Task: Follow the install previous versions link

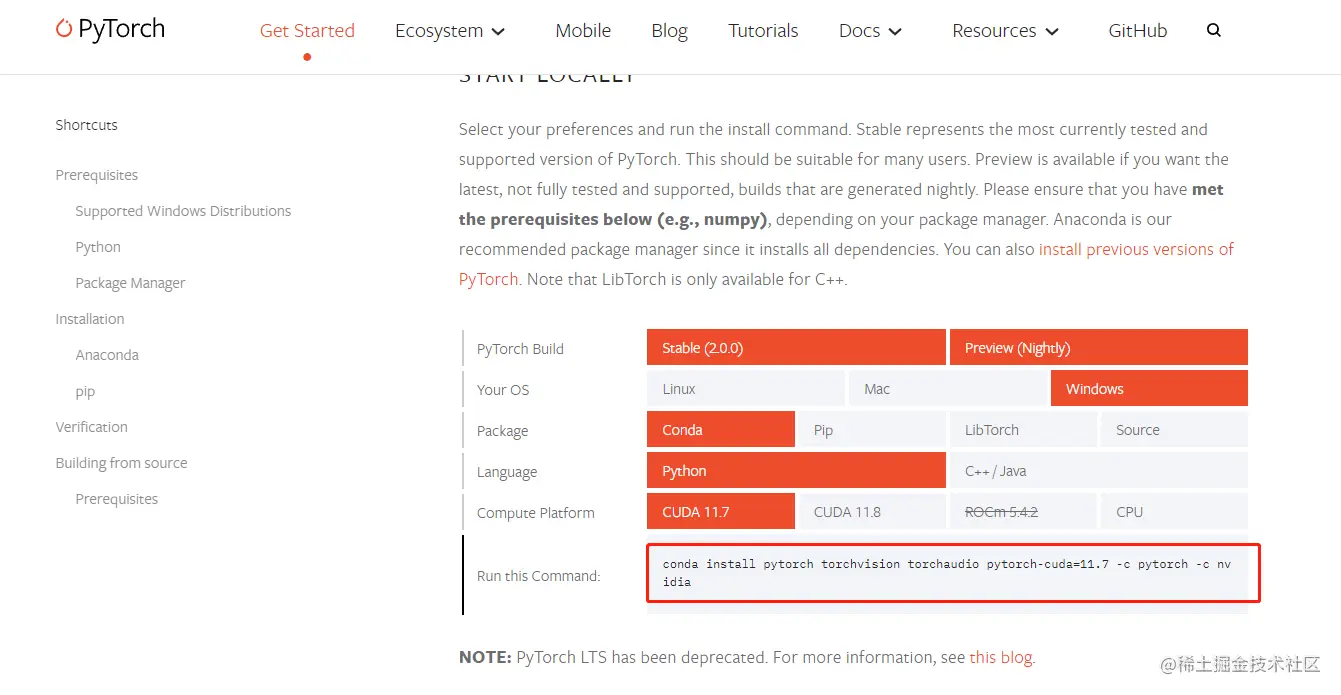Action: point(847,264)
